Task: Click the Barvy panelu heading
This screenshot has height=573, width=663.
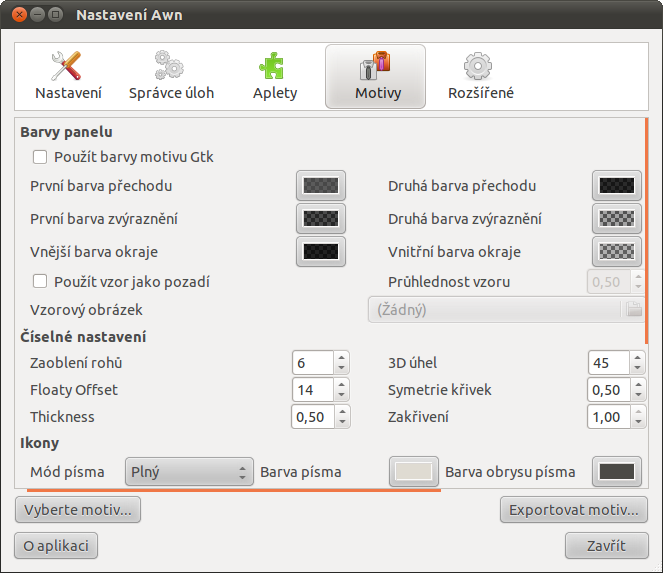Action: pos(66,132)
